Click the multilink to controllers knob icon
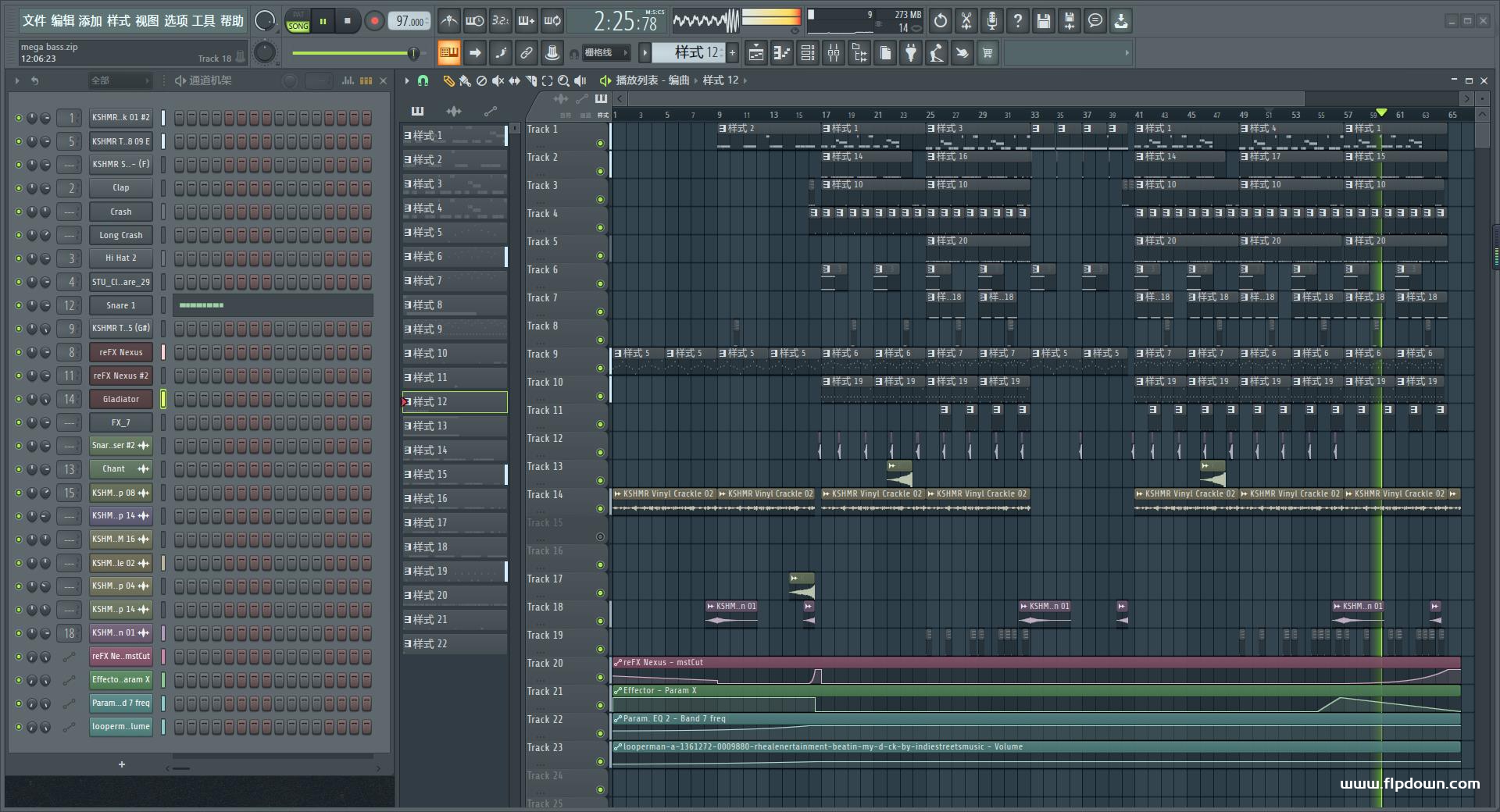Screen dimensions: 1500x812 [x=552, y=53]
